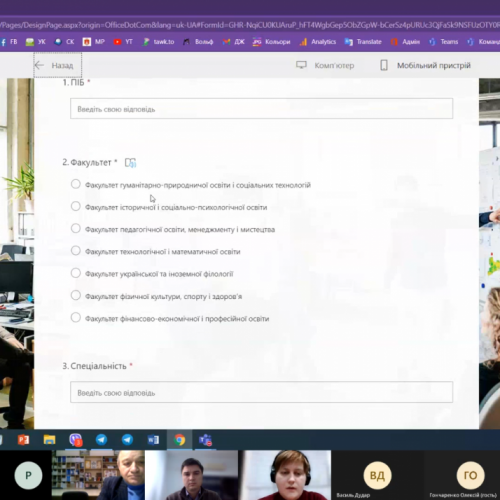Open Word from the taskbar
Screen dimensions: 500x500
[x=153, y=440]
